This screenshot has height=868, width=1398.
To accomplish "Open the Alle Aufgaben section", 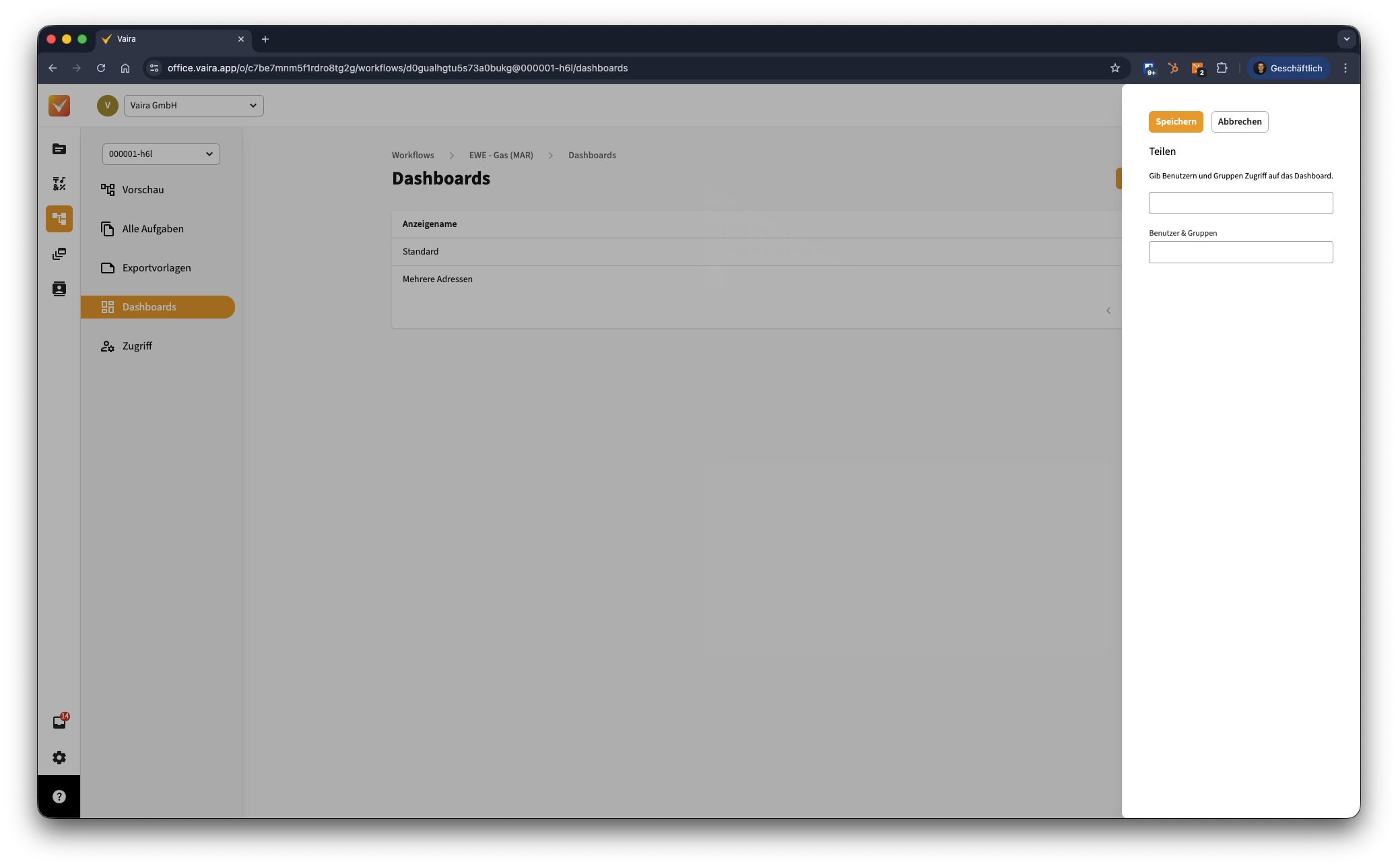I will (x=153, y=229).
